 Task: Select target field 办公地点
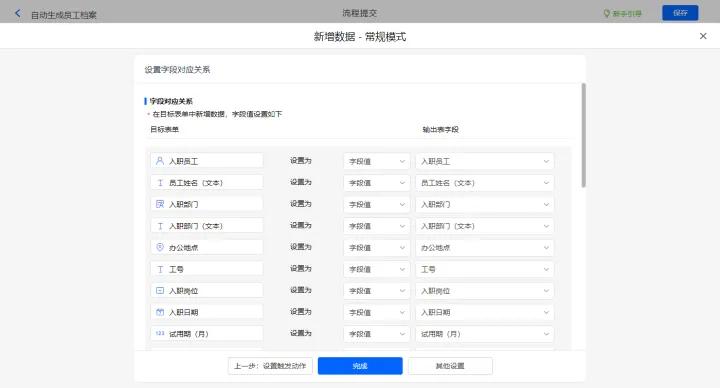click(207, 247)
